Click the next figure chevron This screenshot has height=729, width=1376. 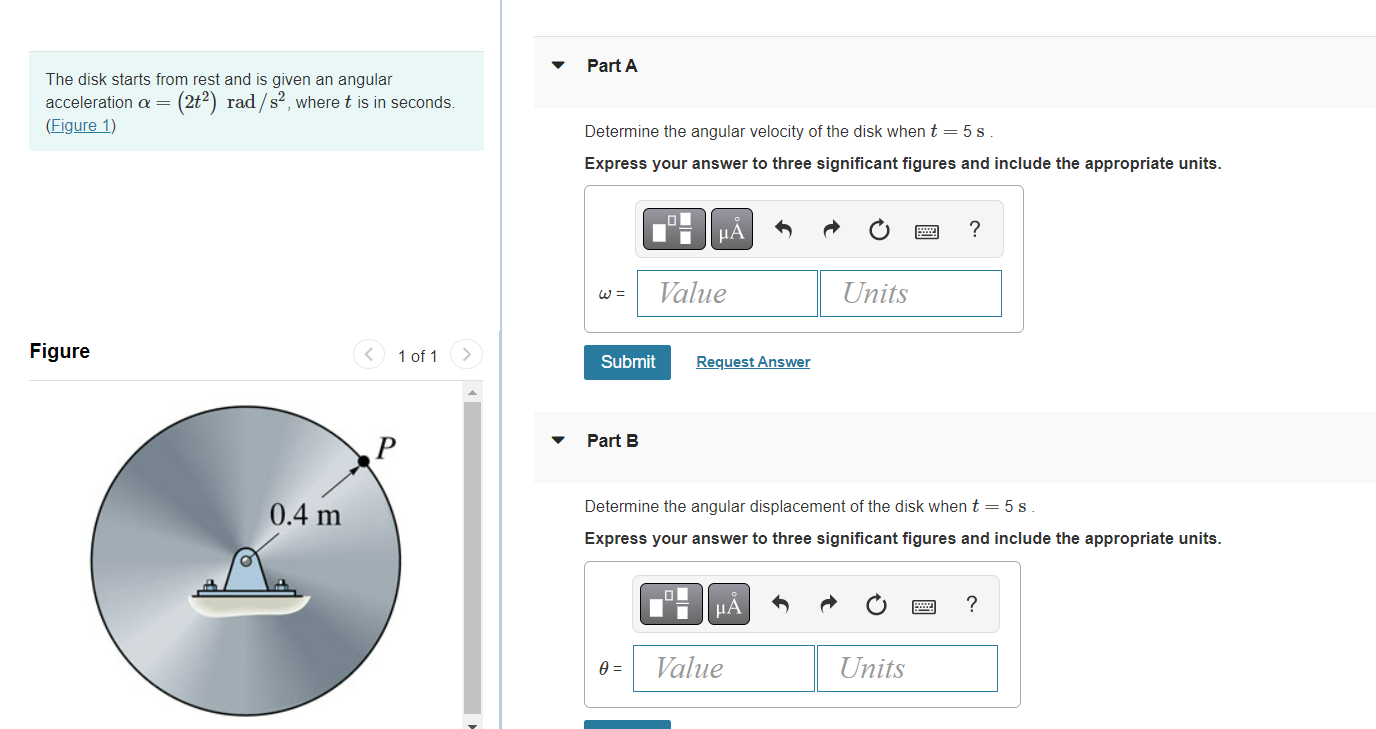[466, 354]
